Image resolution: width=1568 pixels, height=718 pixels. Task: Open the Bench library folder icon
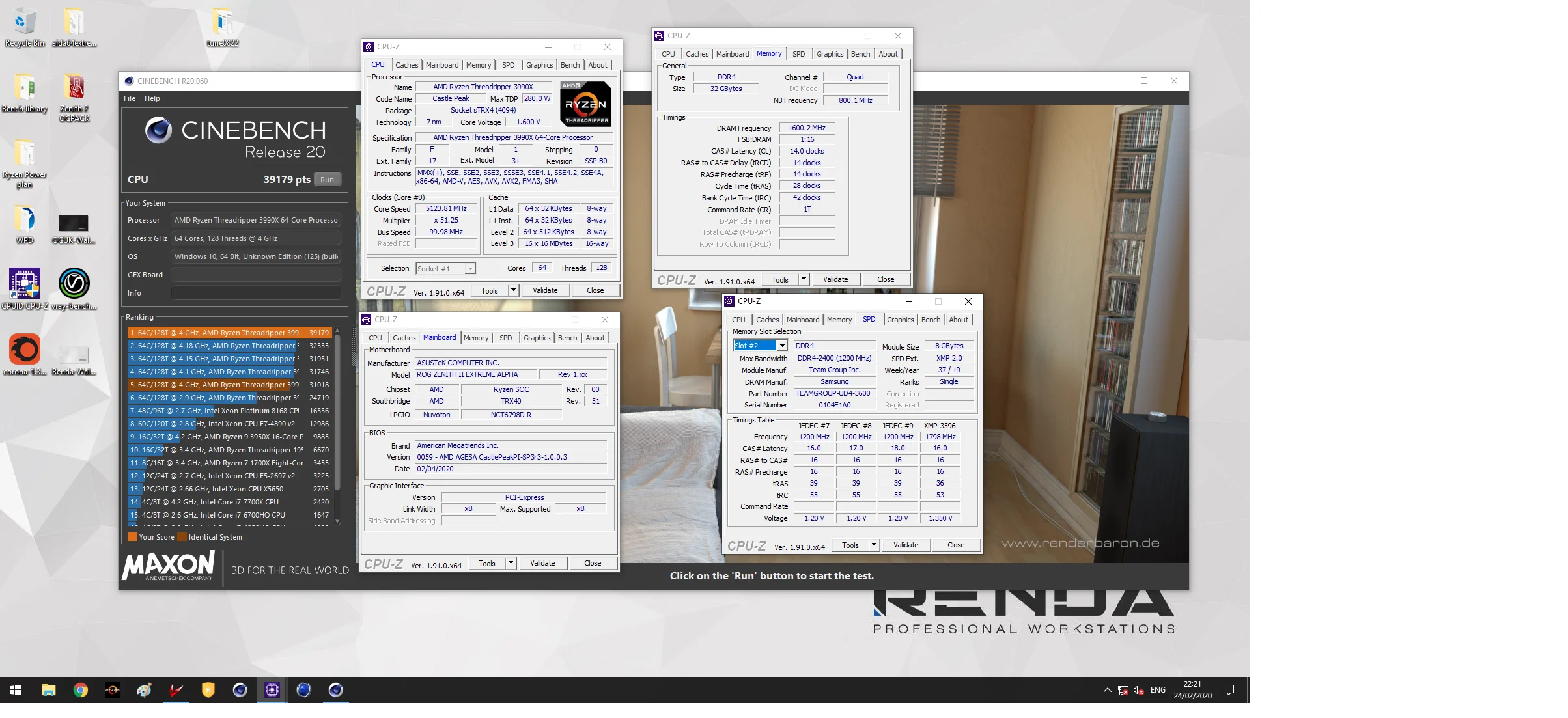[x=24, y=93]
